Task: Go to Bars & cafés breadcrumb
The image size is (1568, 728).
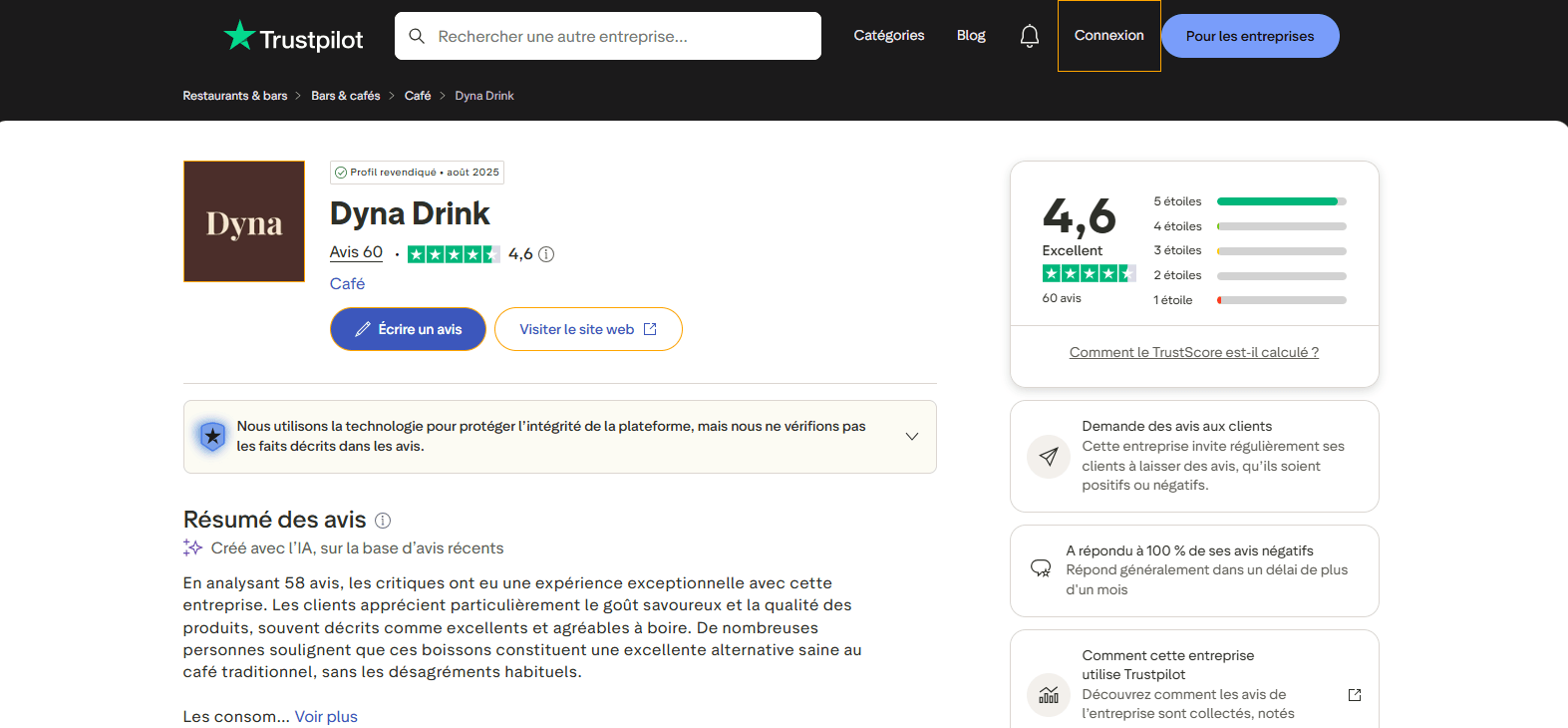Action: [346, 96]
